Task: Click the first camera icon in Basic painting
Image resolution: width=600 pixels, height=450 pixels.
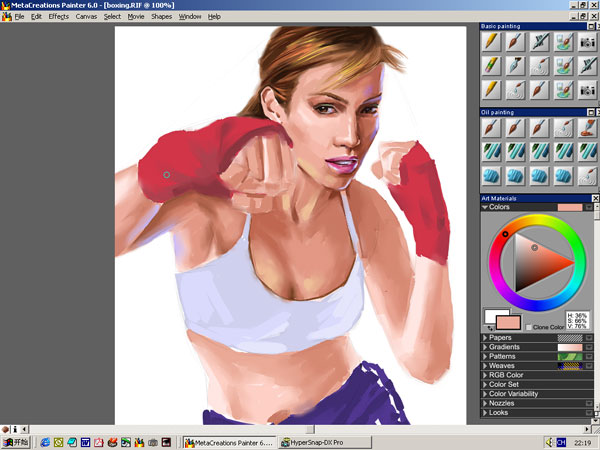Action: tap(587, 42)
